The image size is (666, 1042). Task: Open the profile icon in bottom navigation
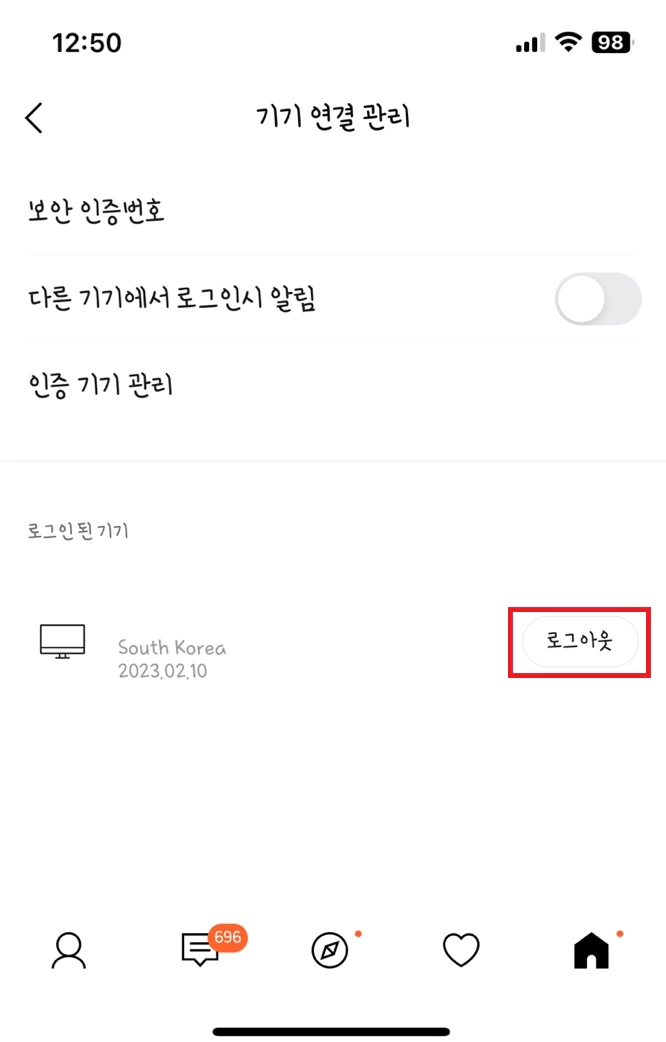[x=66, y=950]
